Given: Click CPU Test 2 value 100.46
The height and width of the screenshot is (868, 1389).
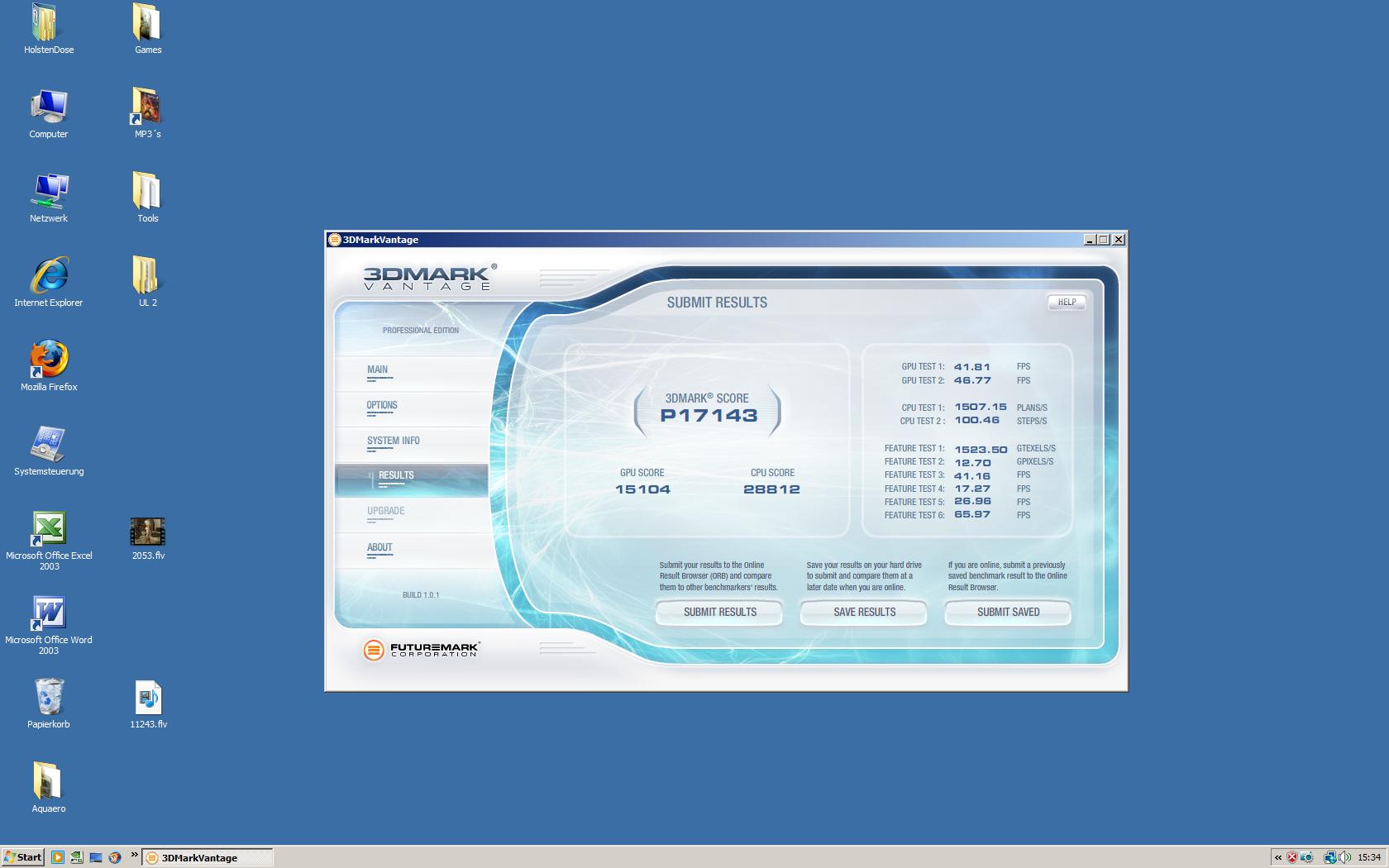Looking at the screenshot, I should click(976, 421).
